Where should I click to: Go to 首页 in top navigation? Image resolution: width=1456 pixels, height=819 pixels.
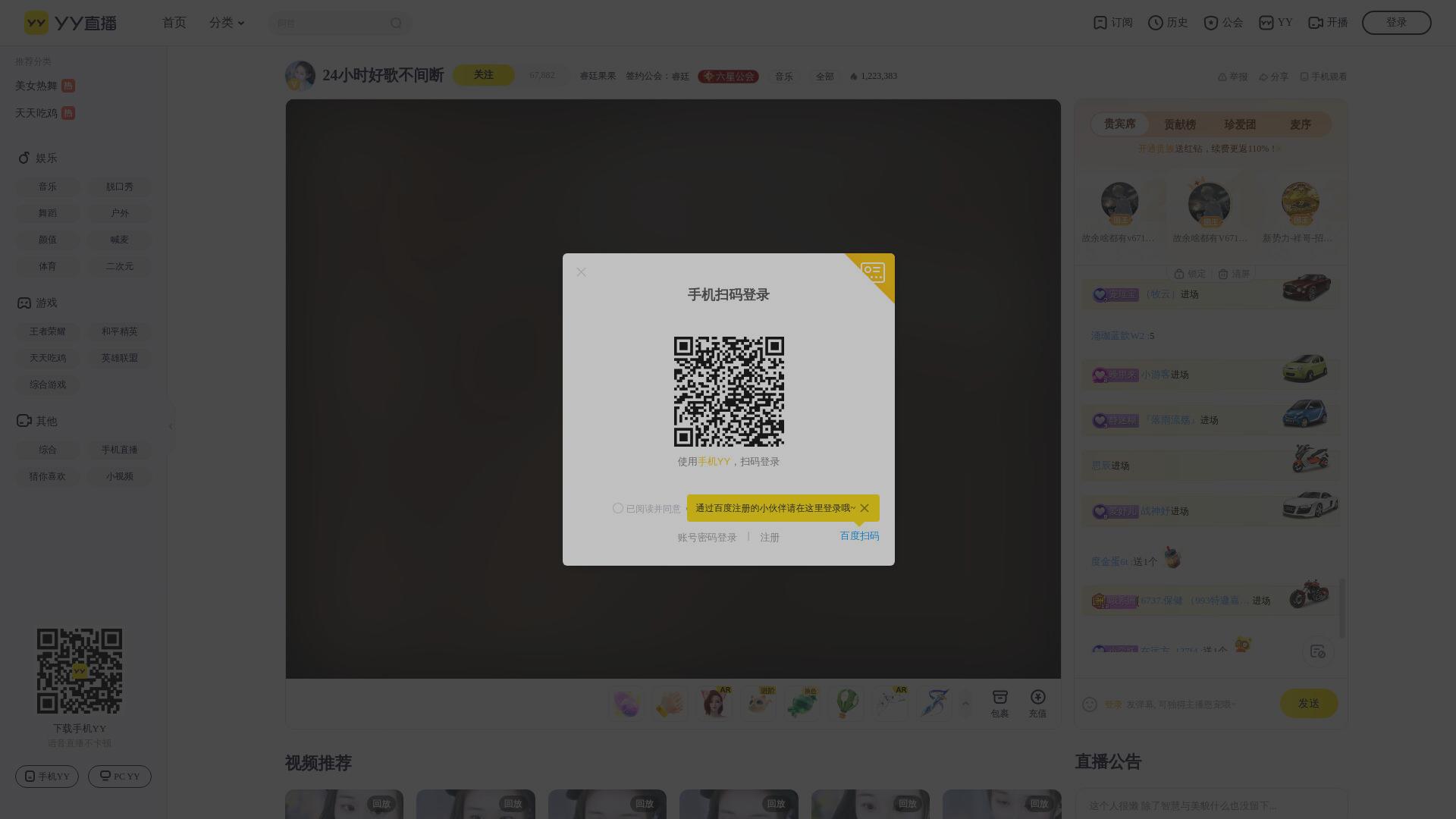tap(174, 23)
